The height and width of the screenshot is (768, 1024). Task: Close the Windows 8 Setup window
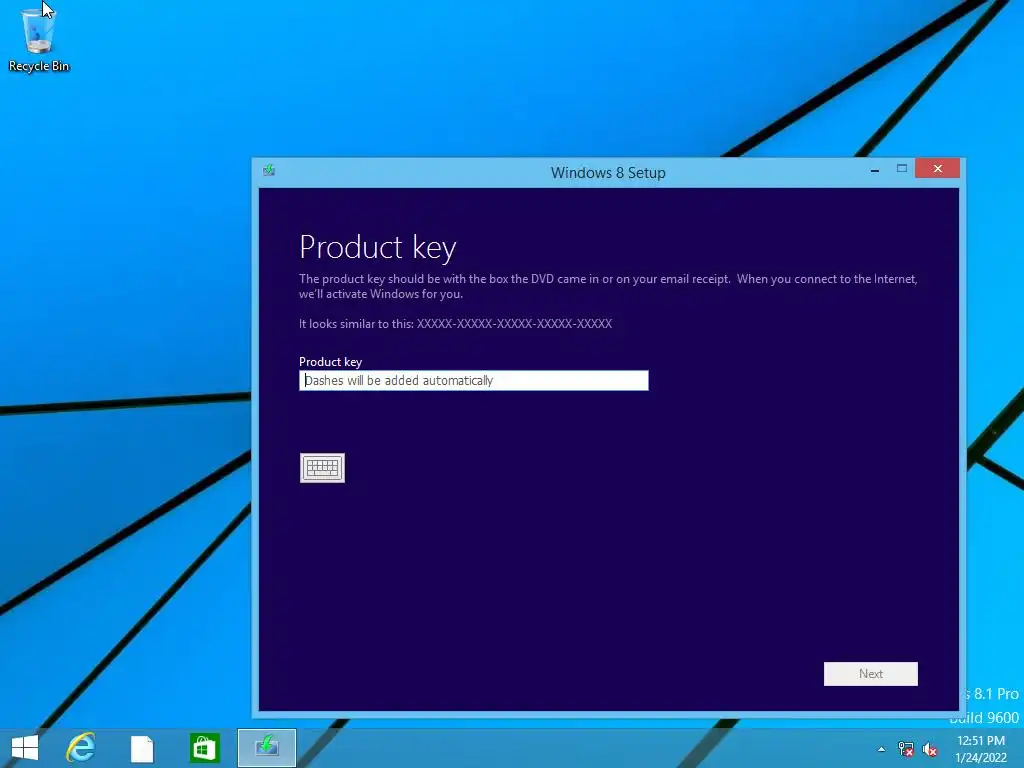coord(937,168)
